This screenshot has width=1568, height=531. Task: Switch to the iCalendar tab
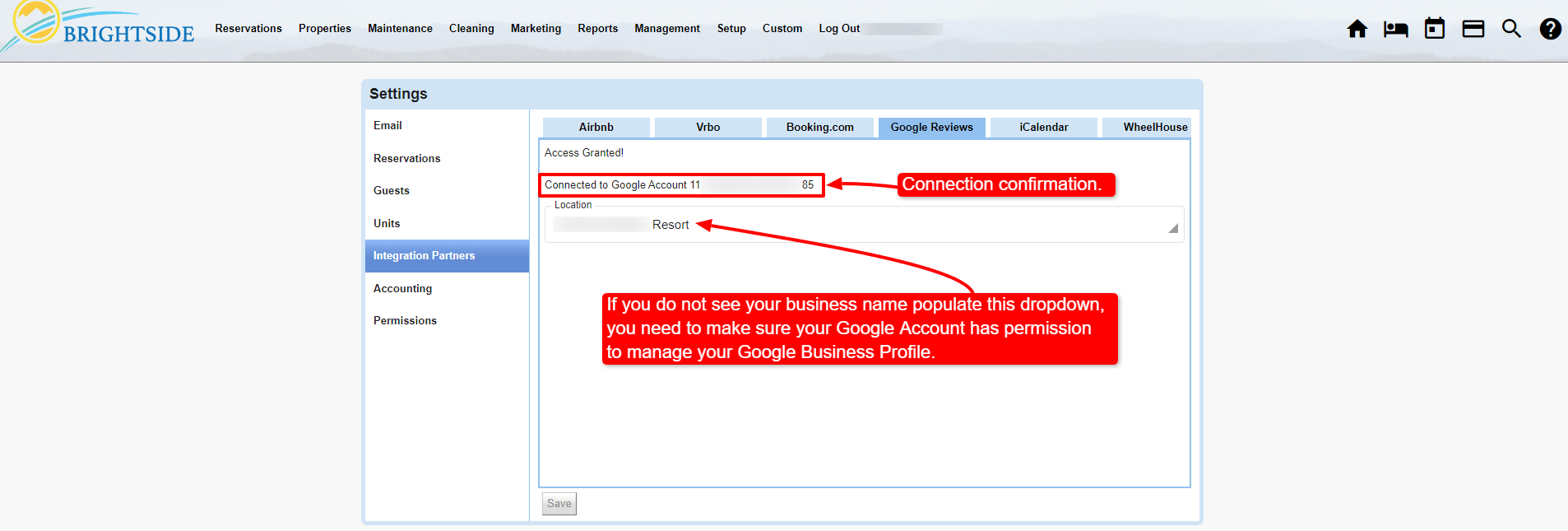(x=1044, y=127)
